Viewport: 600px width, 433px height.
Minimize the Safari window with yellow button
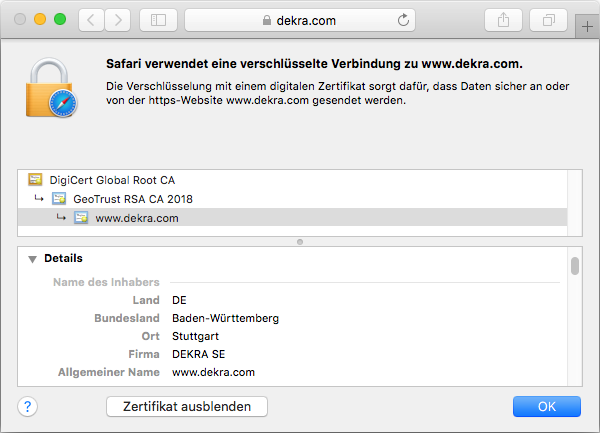coord(40,19)
